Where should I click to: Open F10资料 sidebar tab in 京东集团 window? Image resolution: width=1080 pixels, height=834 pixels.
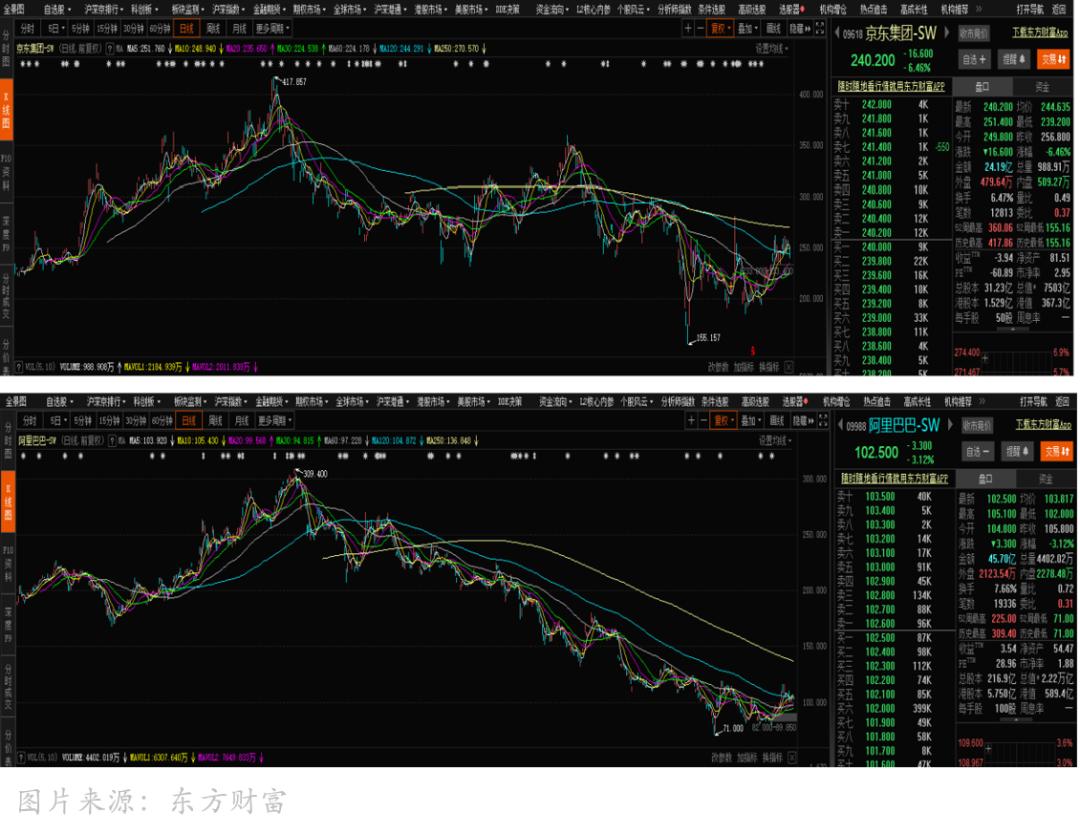[x=6, y=171]
